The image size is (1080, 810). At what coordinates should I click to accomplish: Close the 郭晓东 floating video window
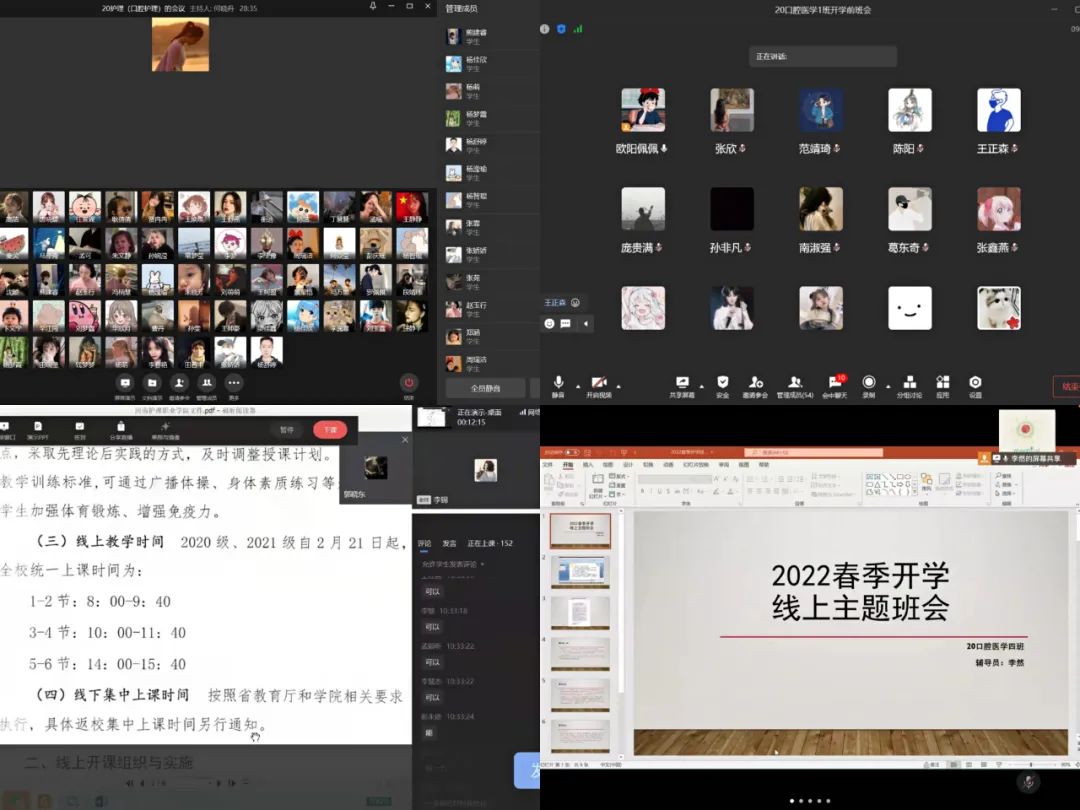(405, 440)
